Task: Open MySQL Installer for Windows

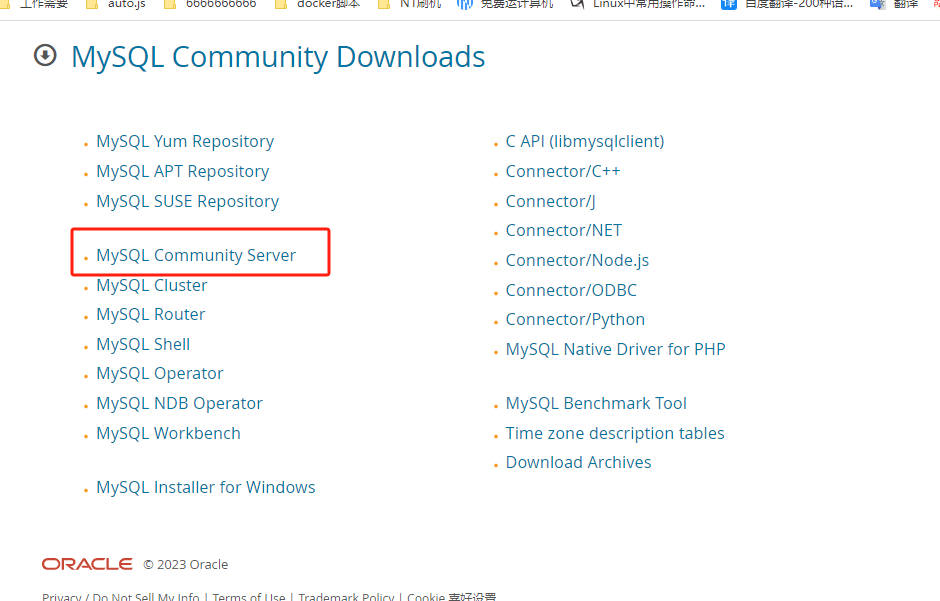Action: point(206,487)
